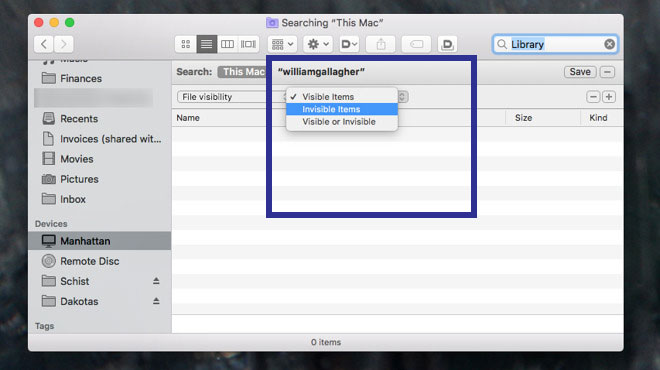This screenshot has height=370, width=660.
Task: Switch to Cover Flow view
Action: 248,44
